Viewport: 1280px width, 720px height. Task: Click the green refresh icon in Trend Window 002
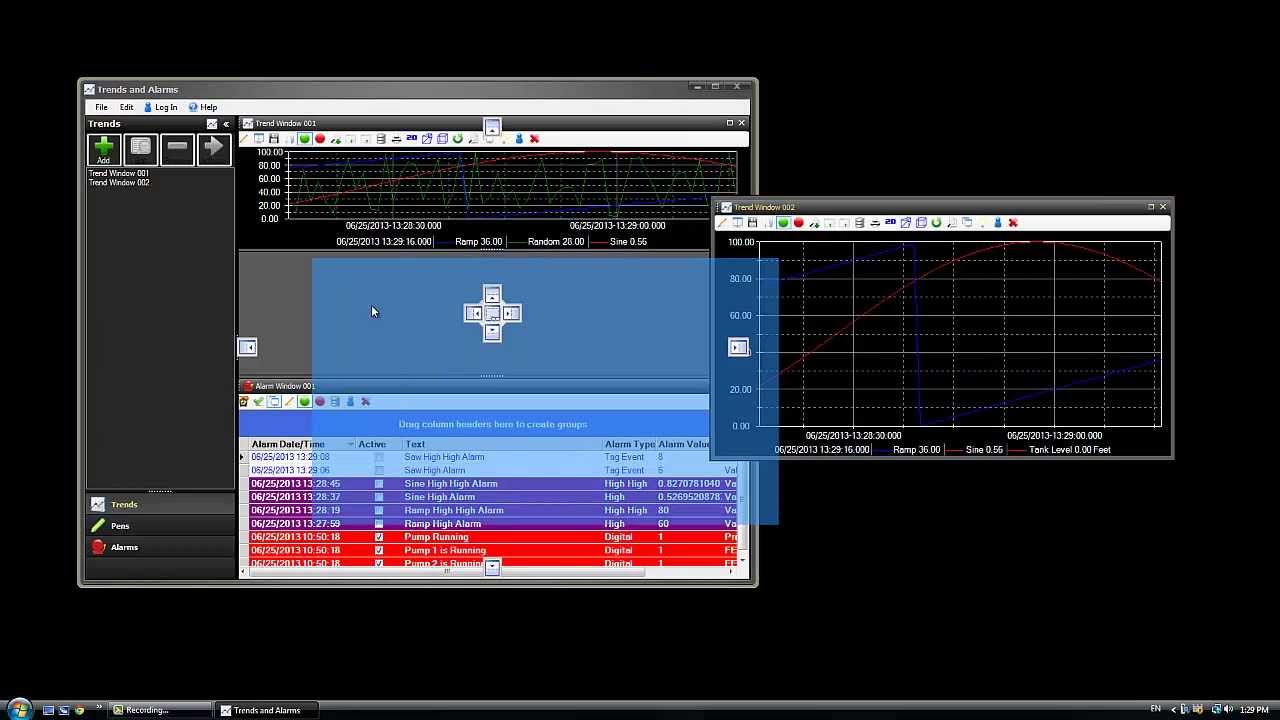(936, 223)
